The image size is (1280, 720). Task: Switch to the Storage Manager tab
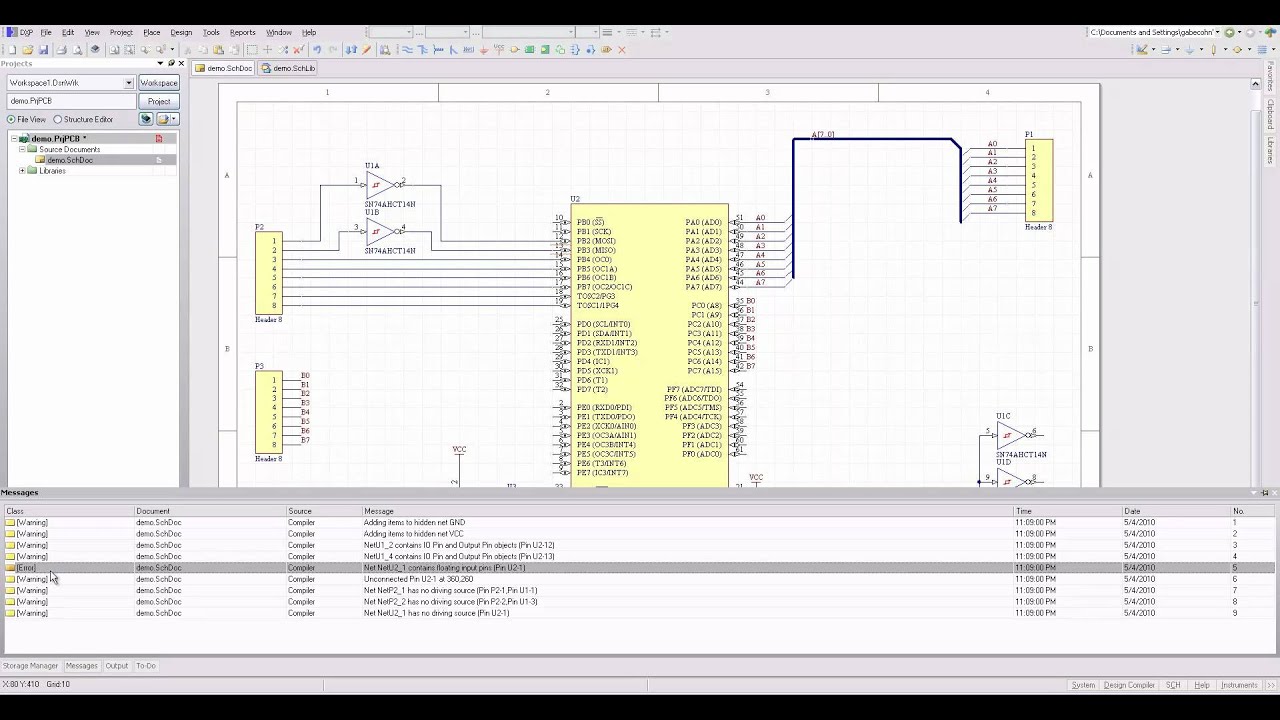[x=30, y=666]
